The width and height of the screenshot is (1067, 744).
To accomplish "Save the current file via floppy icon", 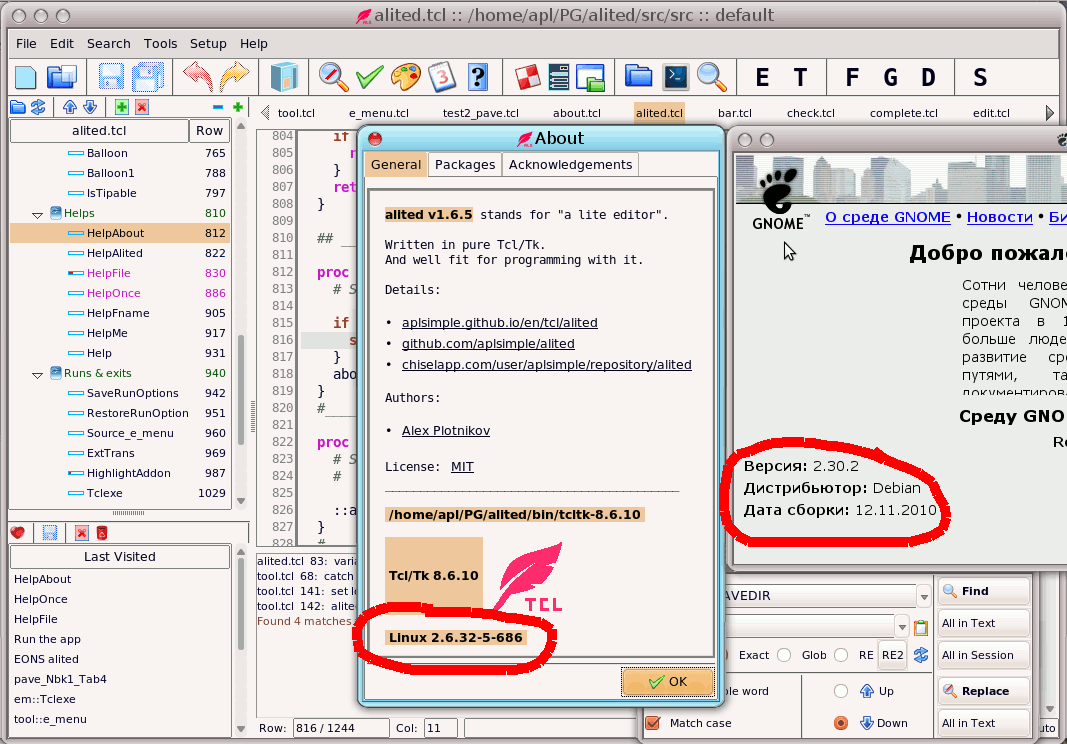I will pyautogui.click(x=111, y=77).
